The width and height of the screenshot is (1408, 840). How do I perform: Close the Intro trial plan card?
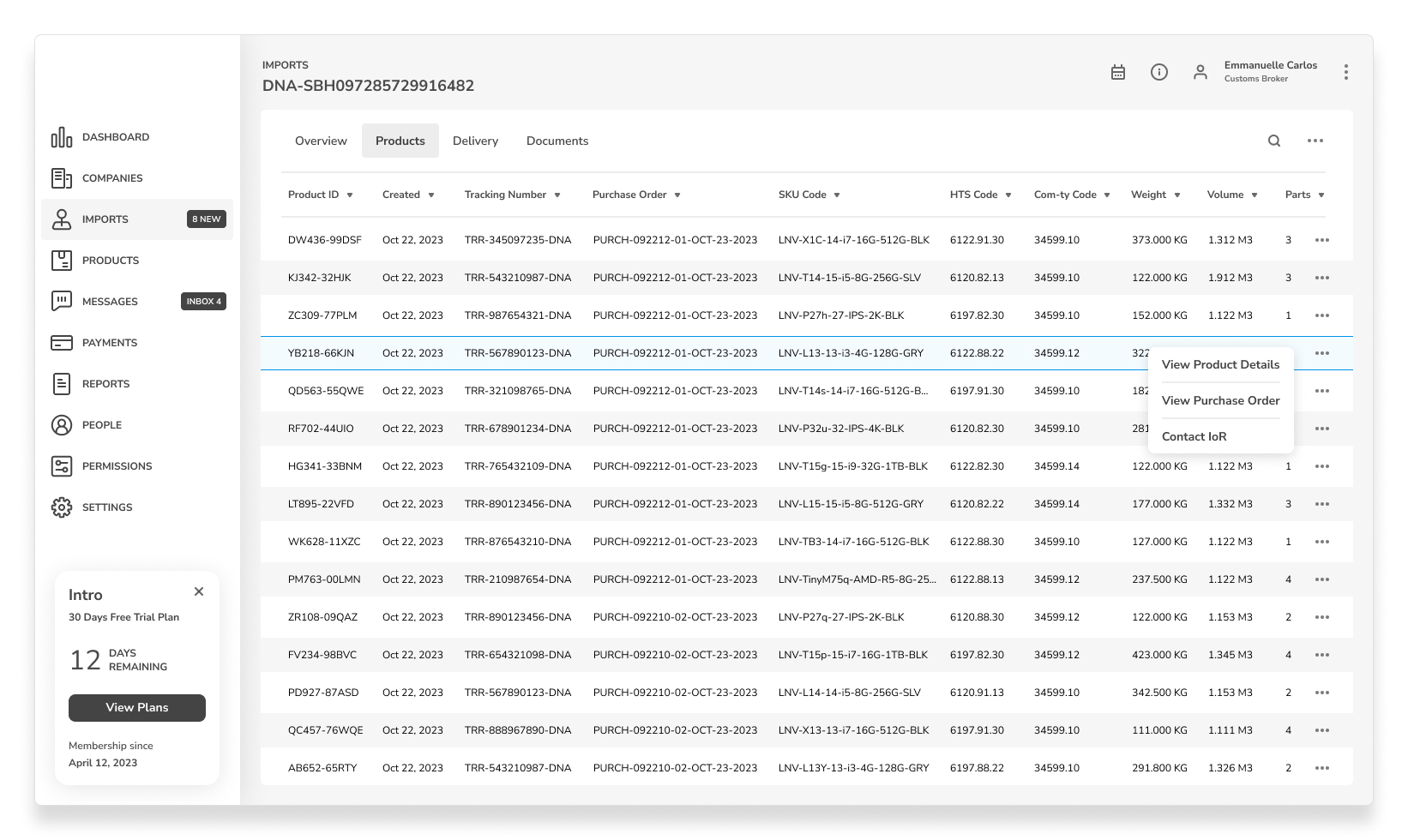[199, 591]
